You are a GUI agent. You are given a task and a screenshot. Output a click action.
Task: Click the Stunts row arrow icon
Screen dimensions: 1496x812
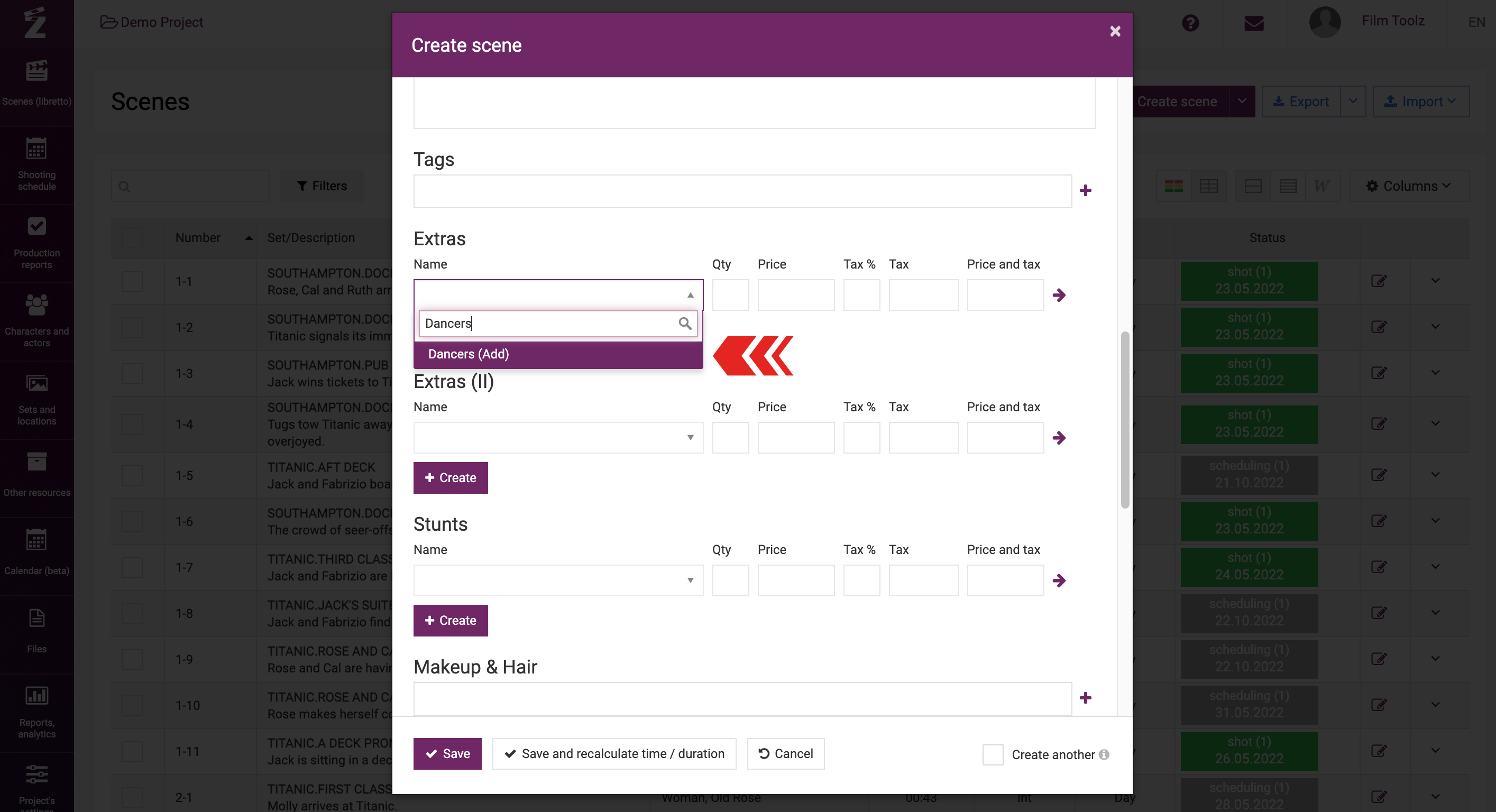point(1059,580)
